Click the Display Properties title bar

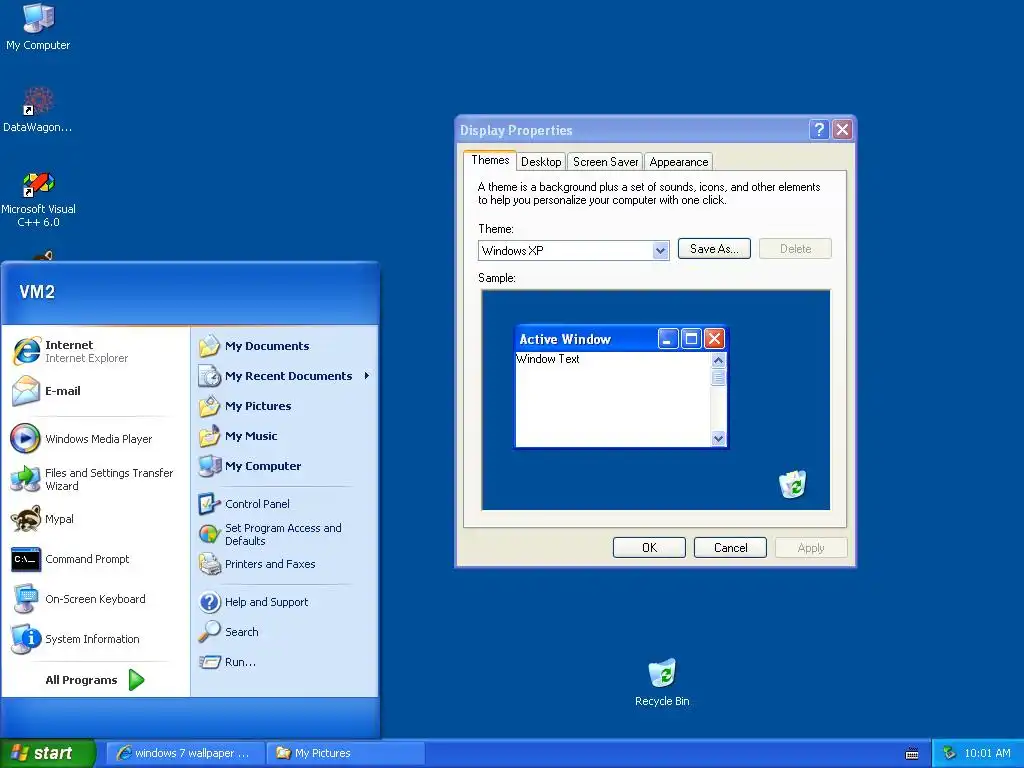[630, 130]
